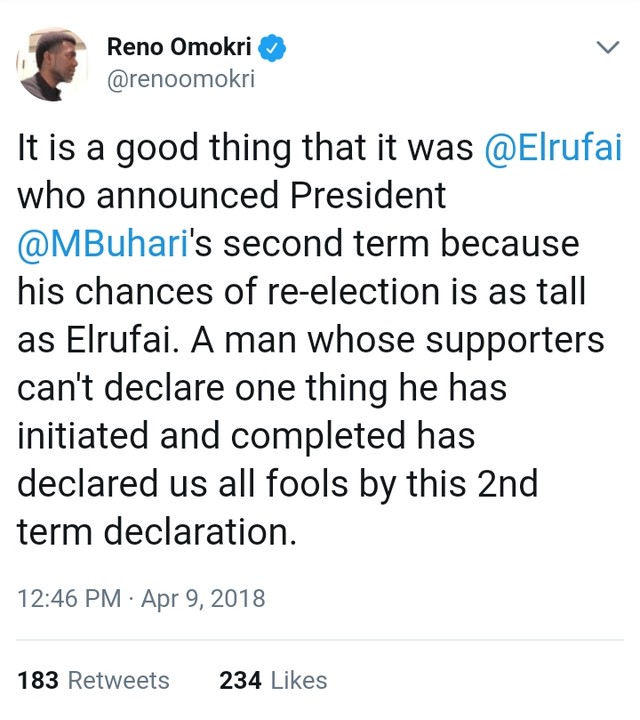Click the Reno Omokri display name
Viewport: 640px width, 720px height.
point(179,47)
